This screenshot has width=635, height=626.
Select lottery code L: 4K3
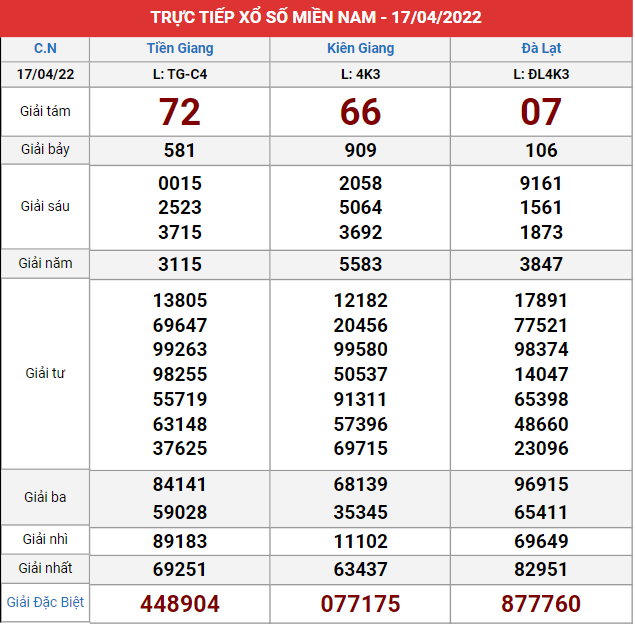point(360,74)
